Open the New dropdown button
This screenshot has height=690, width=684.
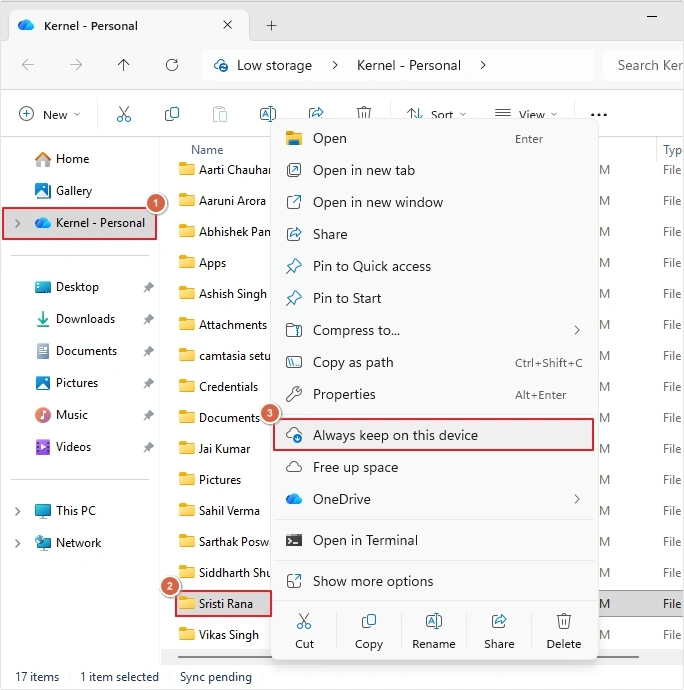pyautogui.click(x=50, y=114)
